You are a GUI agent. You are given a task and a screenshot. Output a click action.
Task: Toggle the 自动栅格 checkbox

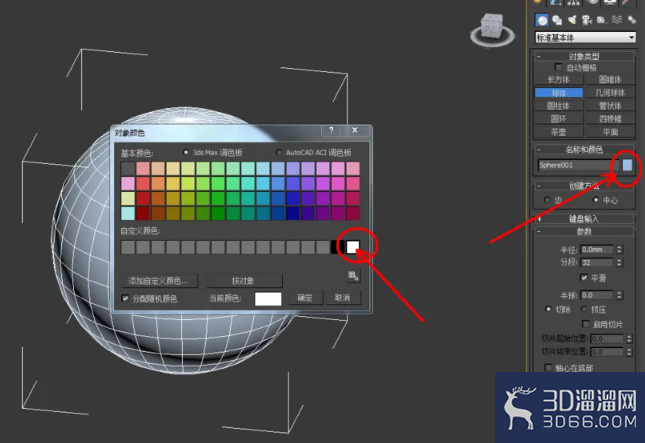point(558,67)
